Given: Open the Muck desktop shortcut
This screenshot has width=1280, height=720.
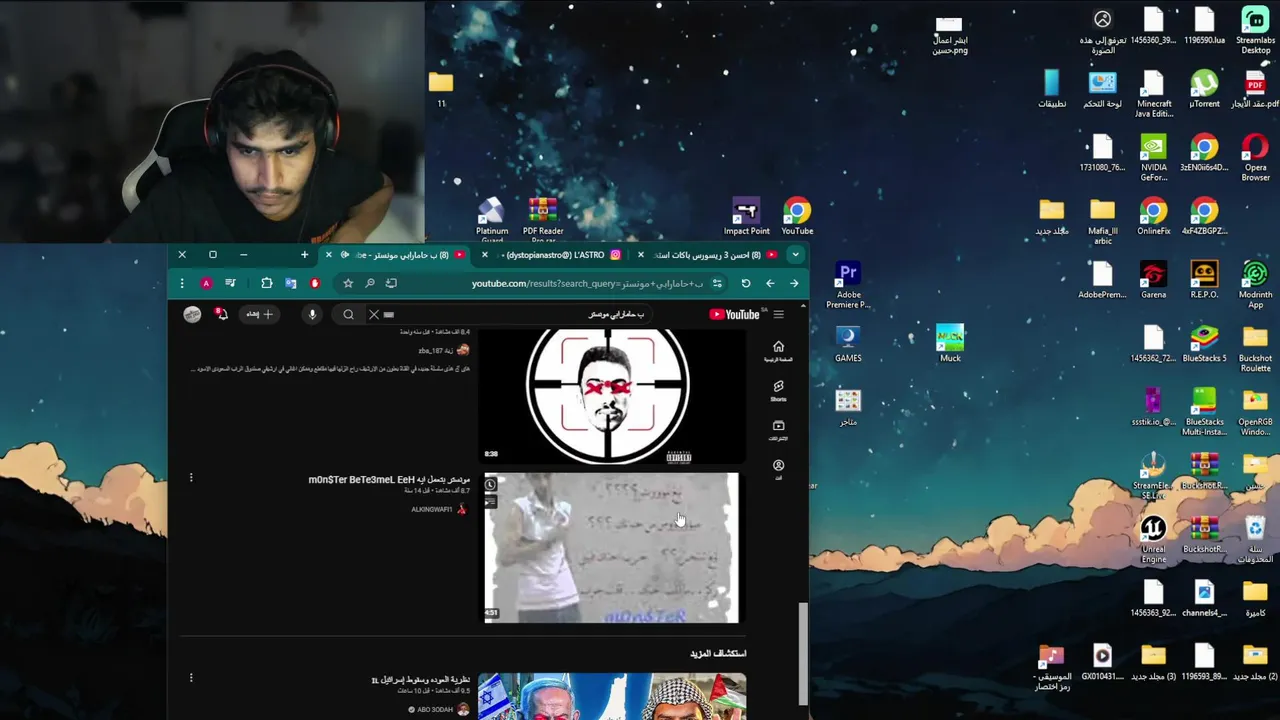Looking at the screenshot, I should (x=950, y=344).
